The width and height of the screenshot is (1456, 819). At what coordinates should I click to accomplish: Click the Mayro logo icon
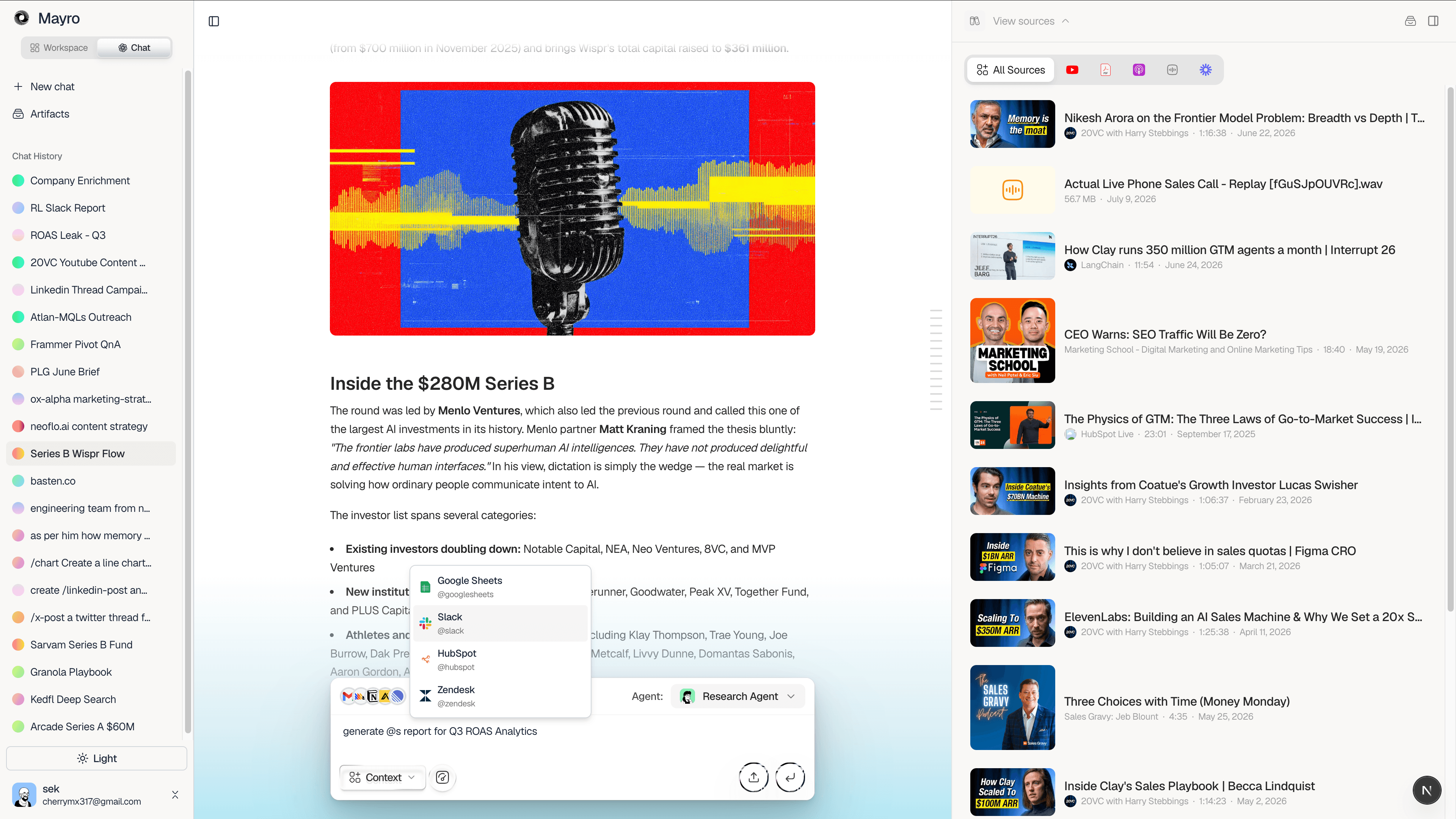click(22, 18)
